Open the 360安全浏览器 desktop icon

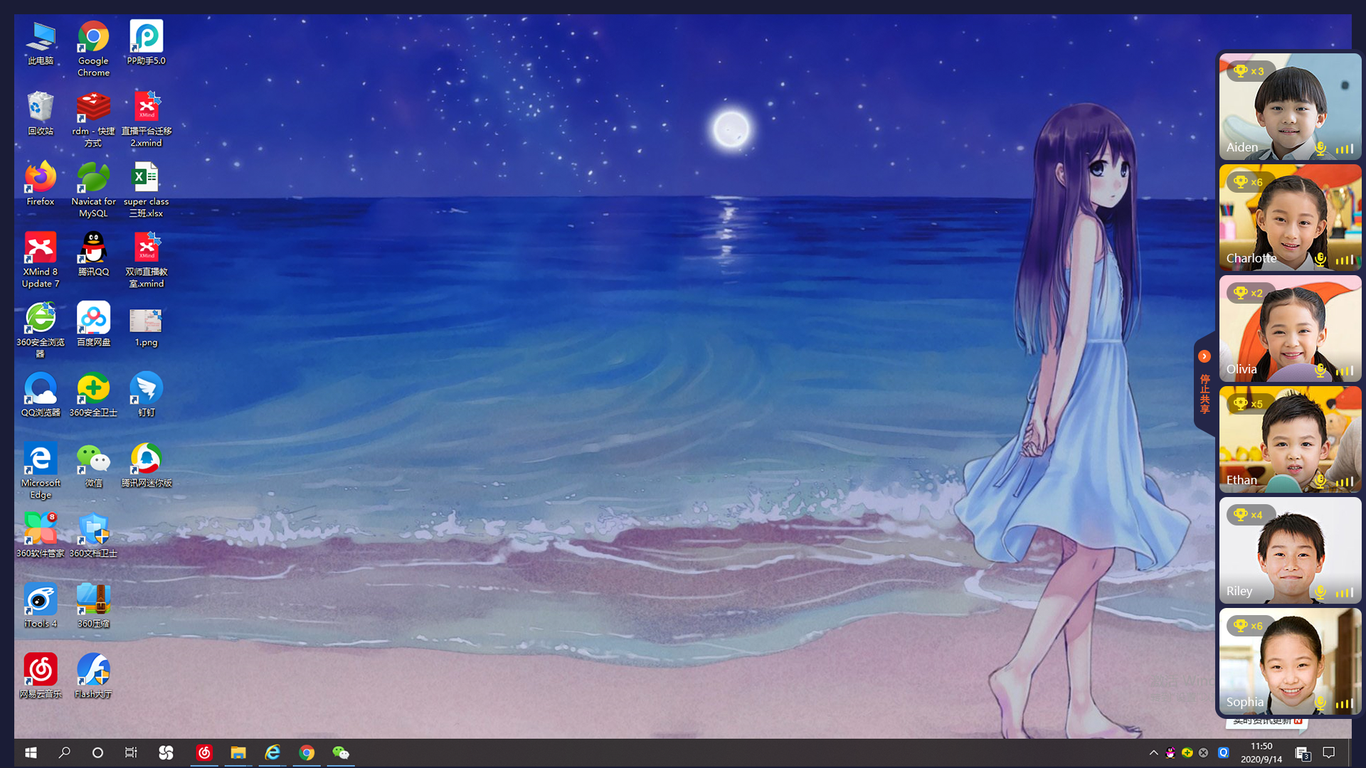tap(41, 330)
